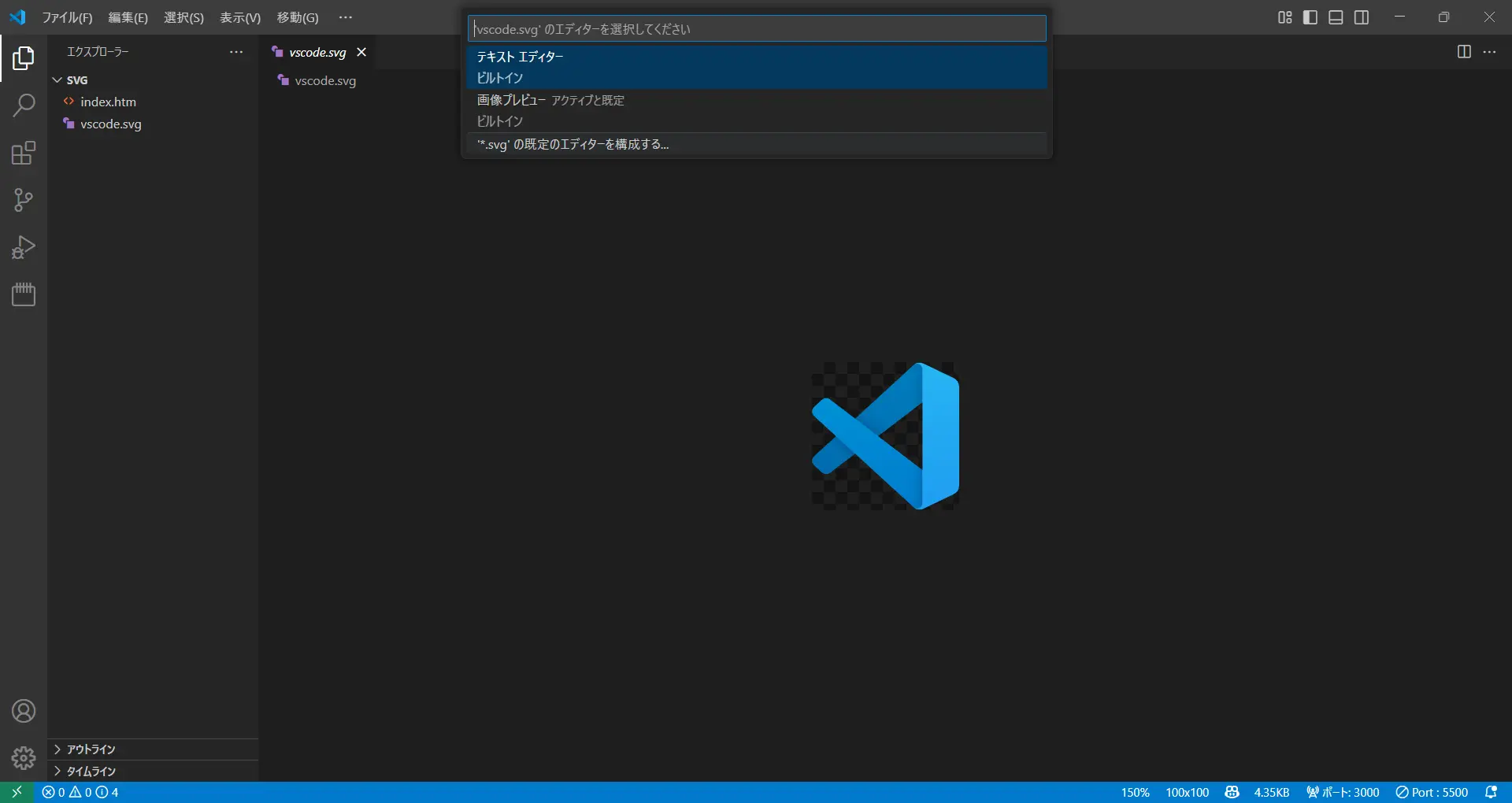Open Accounts icon in activity bar
Image resolution: width=1512 pixels, height=803 pixels.
[24, 711]
